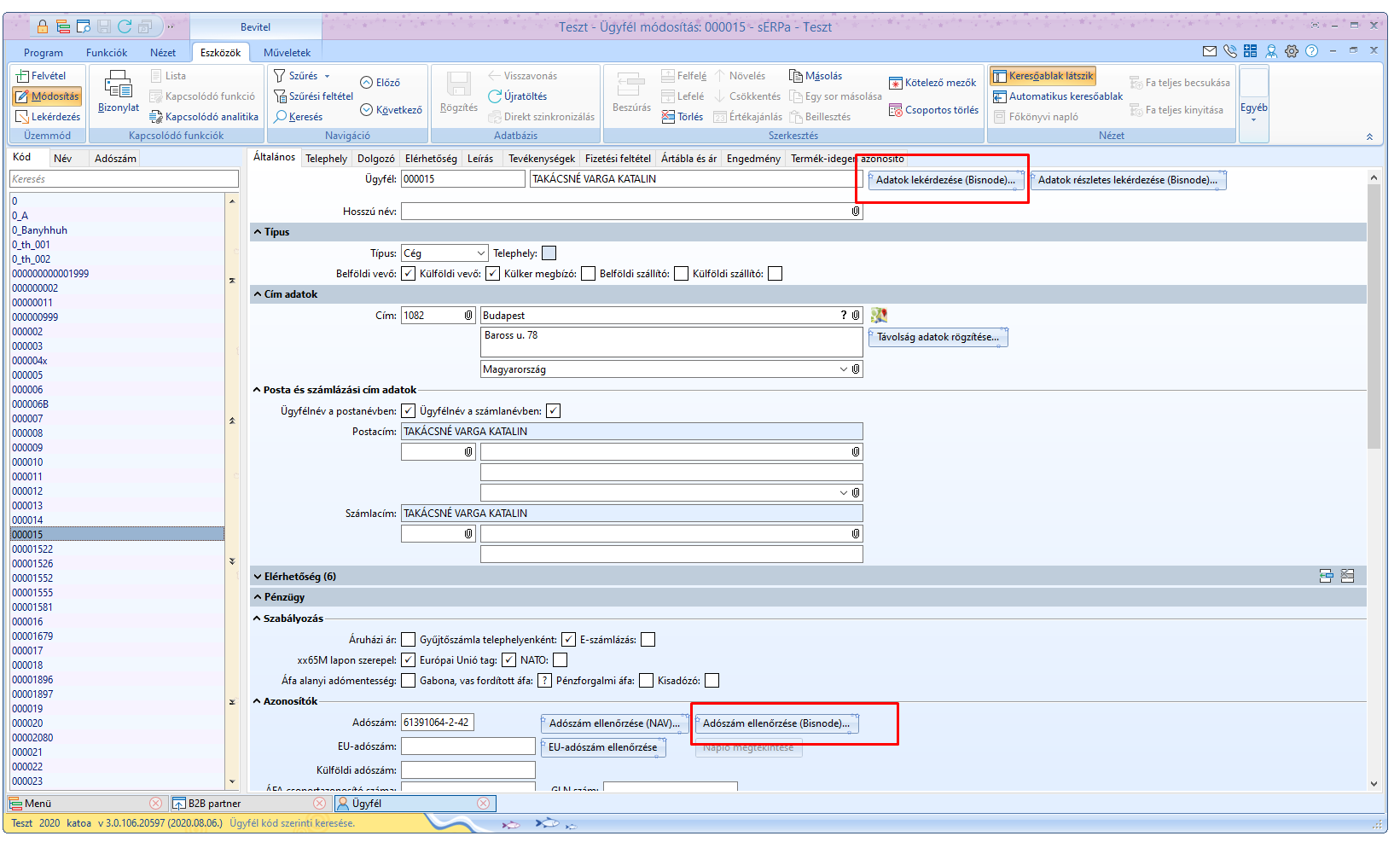Click the Csoportos törlés icon
This screenshot has width=1400, height=842.
pyautogui.click(x=895, y=110)
